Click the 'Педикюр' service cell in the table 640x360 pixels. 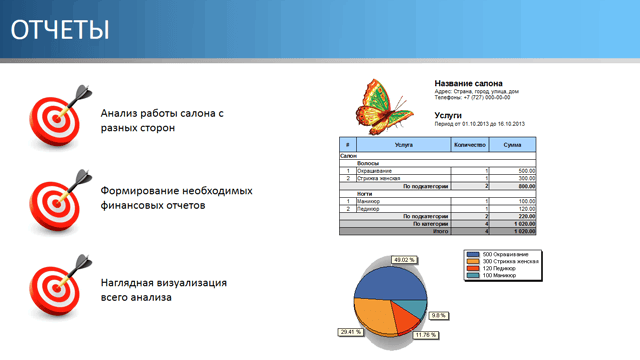tap(404, 209)
